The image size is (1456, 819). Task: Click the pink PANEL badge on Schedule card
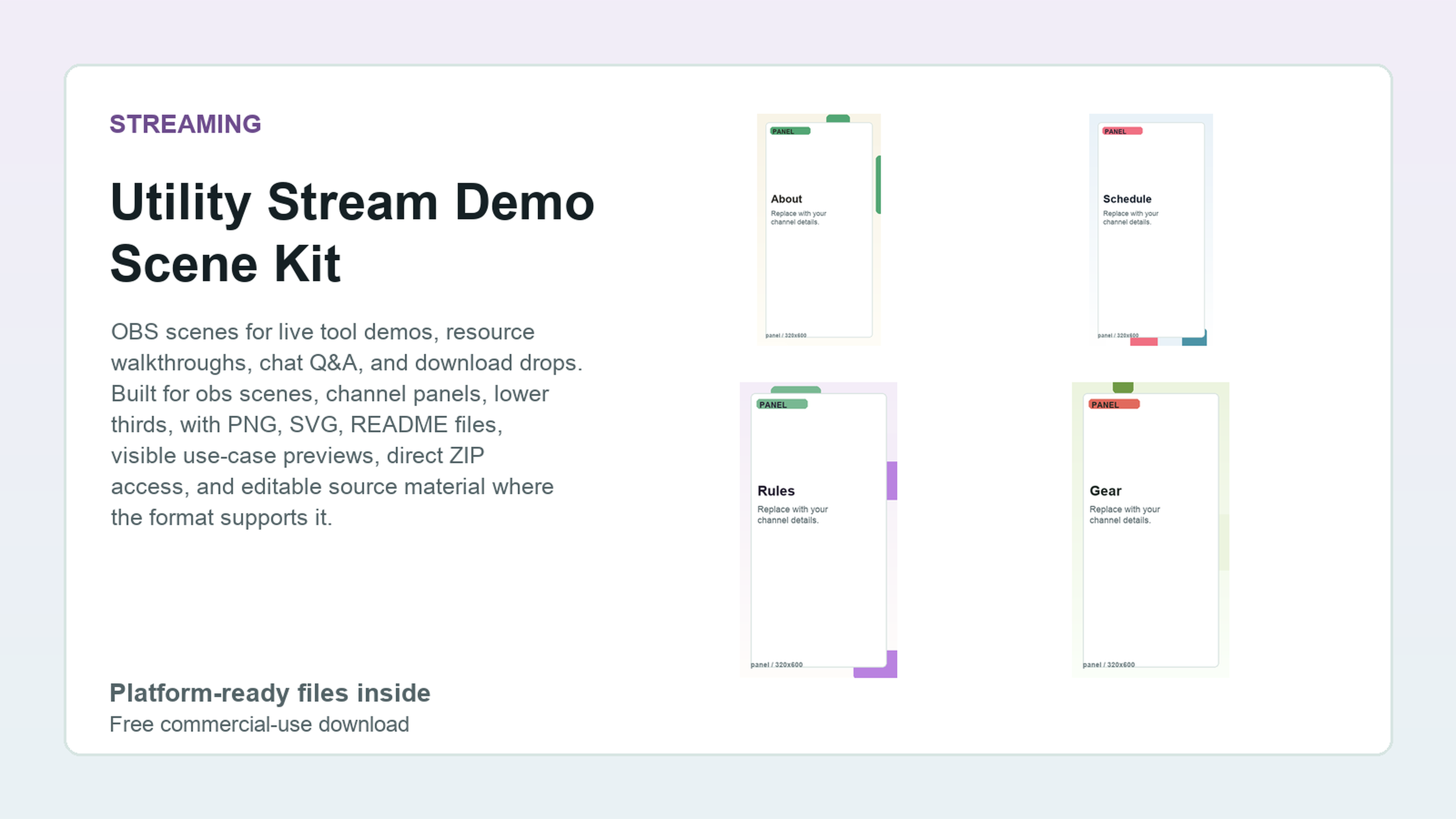(x=1122, y=131)
